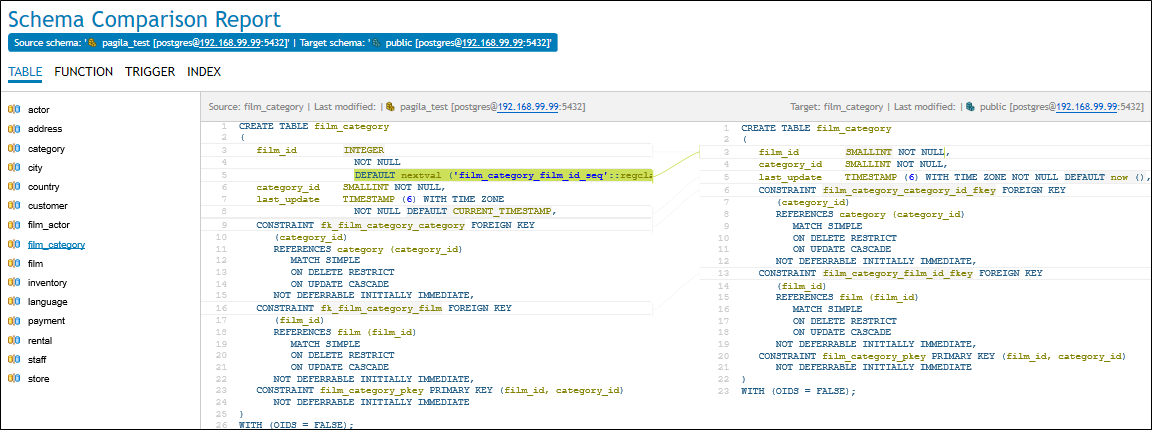Click source line 'NOT NULL DEFAULT CURRENT_TIMESTAMP,'
1152x430 pixels.
[x=456, y=211]
